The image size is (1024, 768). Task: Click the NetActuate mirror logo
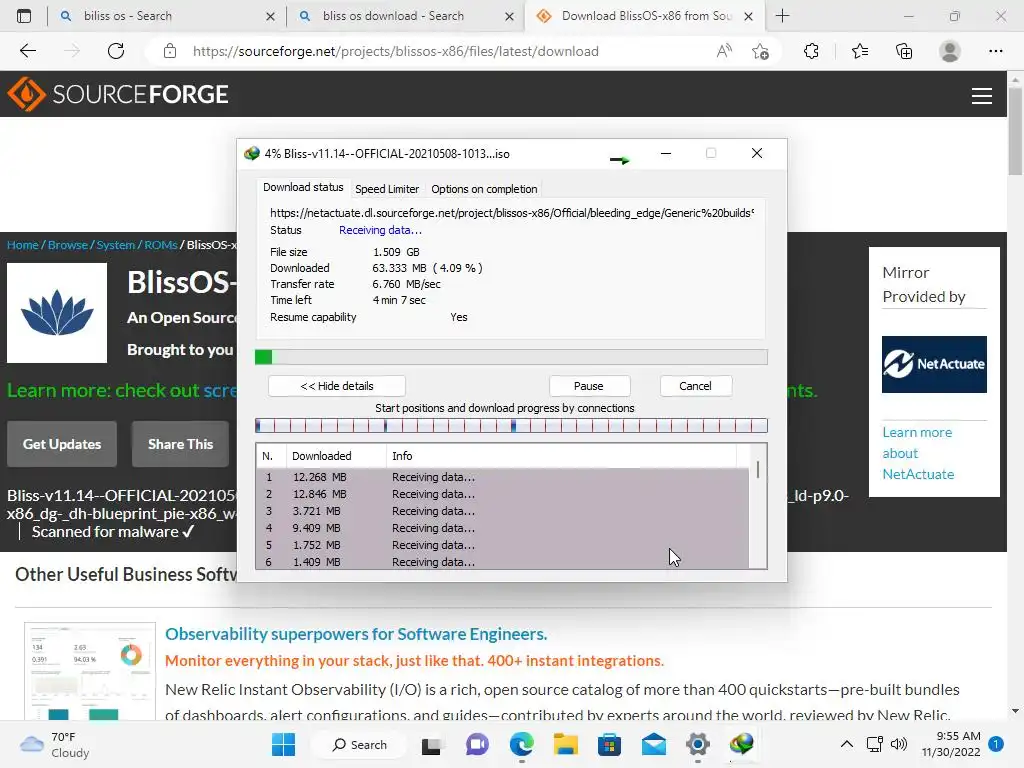934,364
